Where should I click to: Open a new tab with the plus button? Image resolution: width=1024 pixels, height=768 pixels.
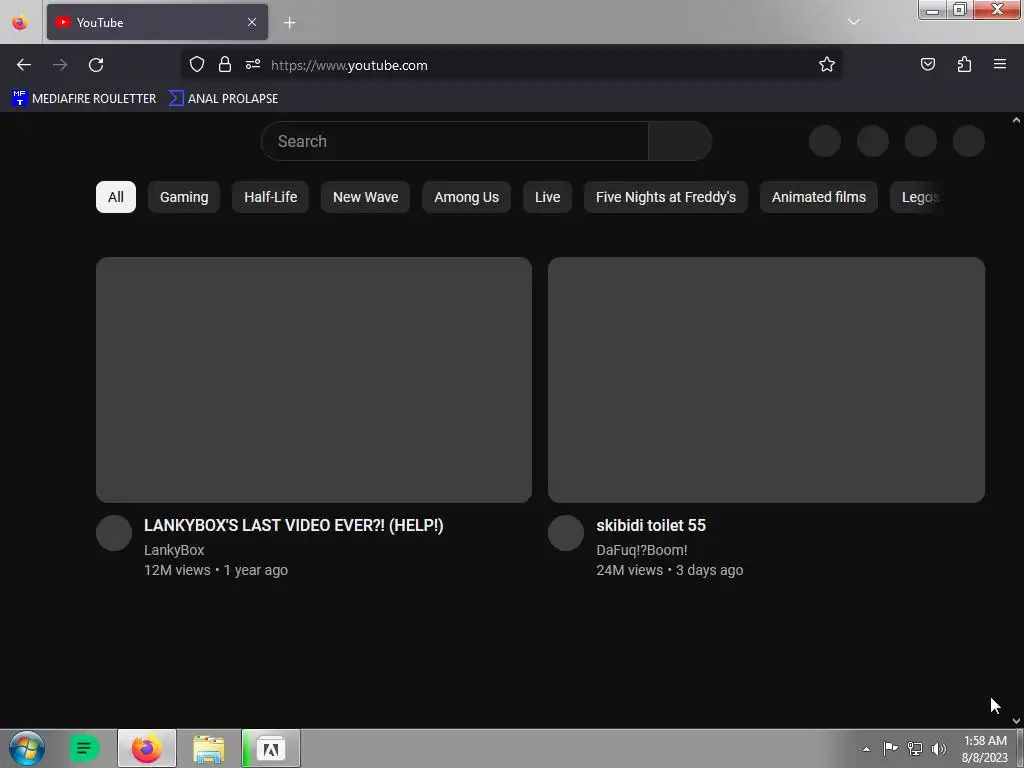pos(289,23)
